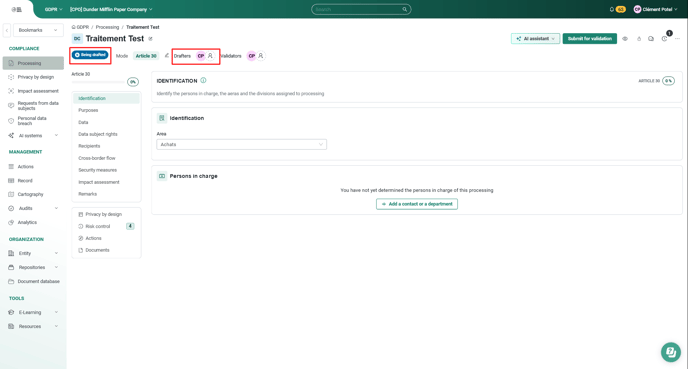Image resolution: width=688 pixels, height=369 pixels.
Task: Click the Article 30 progress bar
Action: pos(98,82)
